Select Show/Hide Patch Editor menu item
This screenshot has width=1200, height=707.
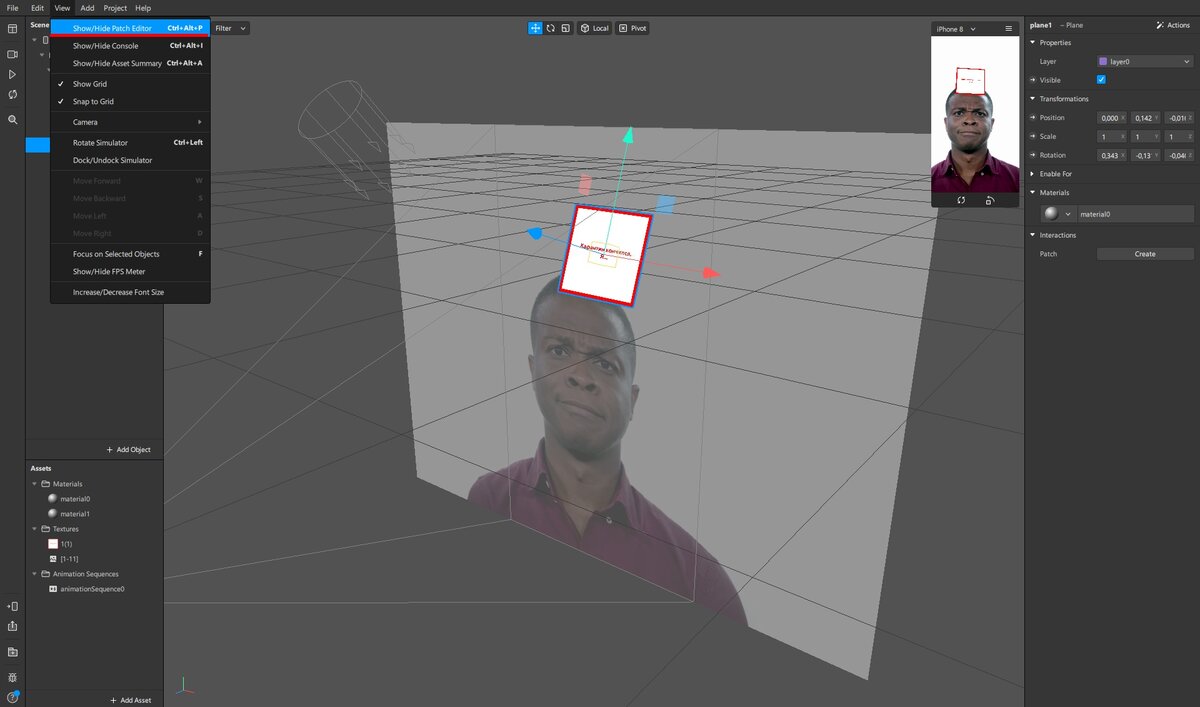coord(130,28)
